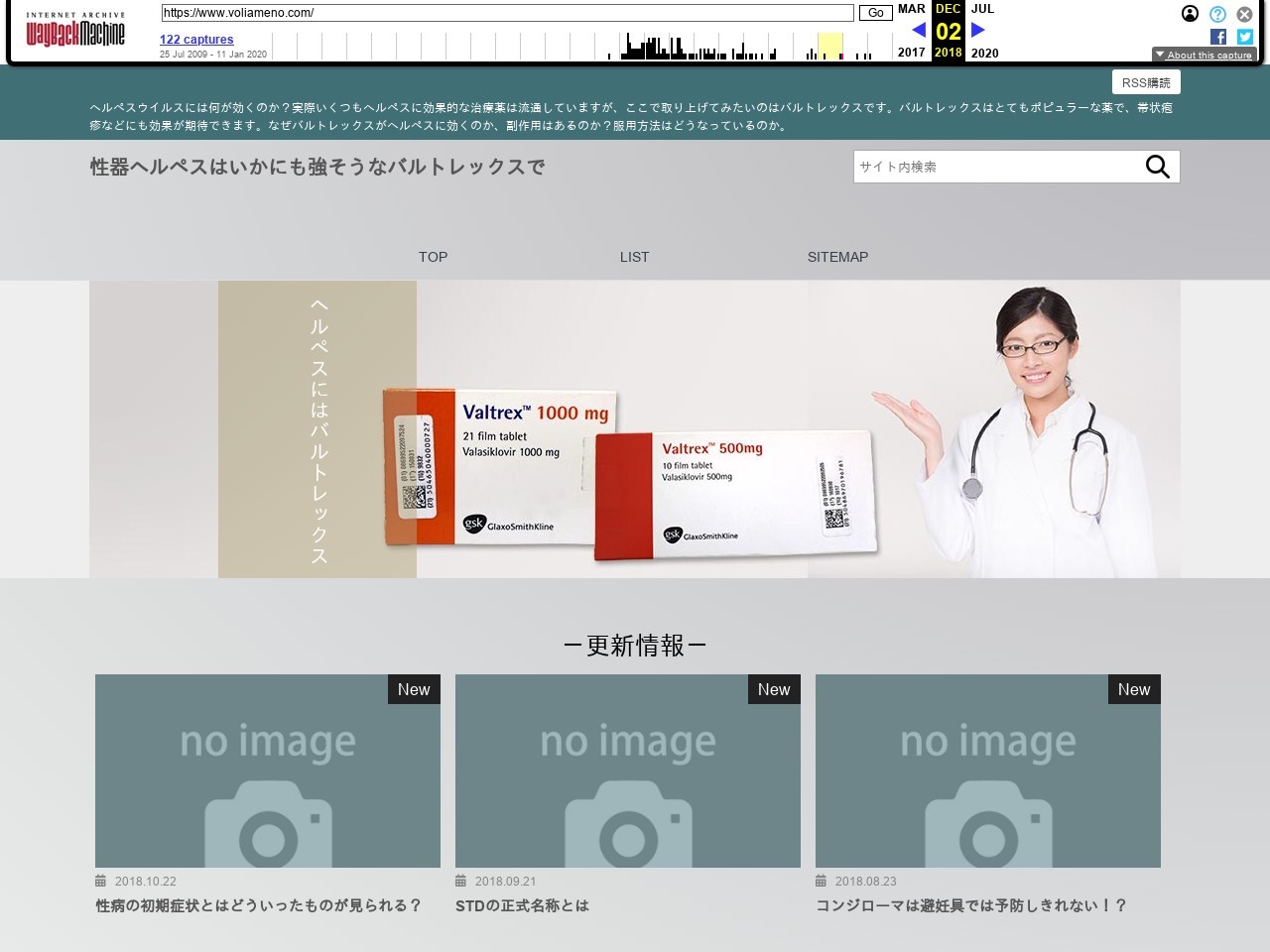Go to next capture with right arrow
The image size is (1270, 952).
click(x=977, y=30)
